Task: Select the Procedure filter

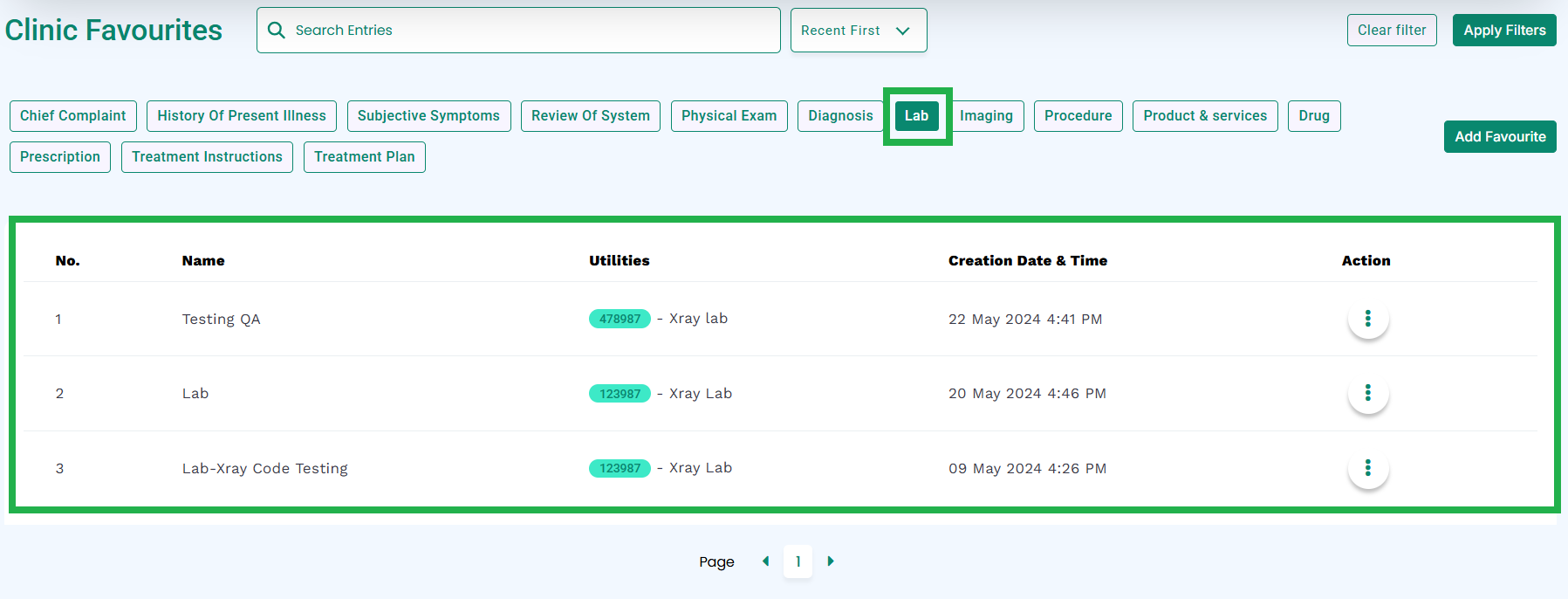Action: [1078, 116]
